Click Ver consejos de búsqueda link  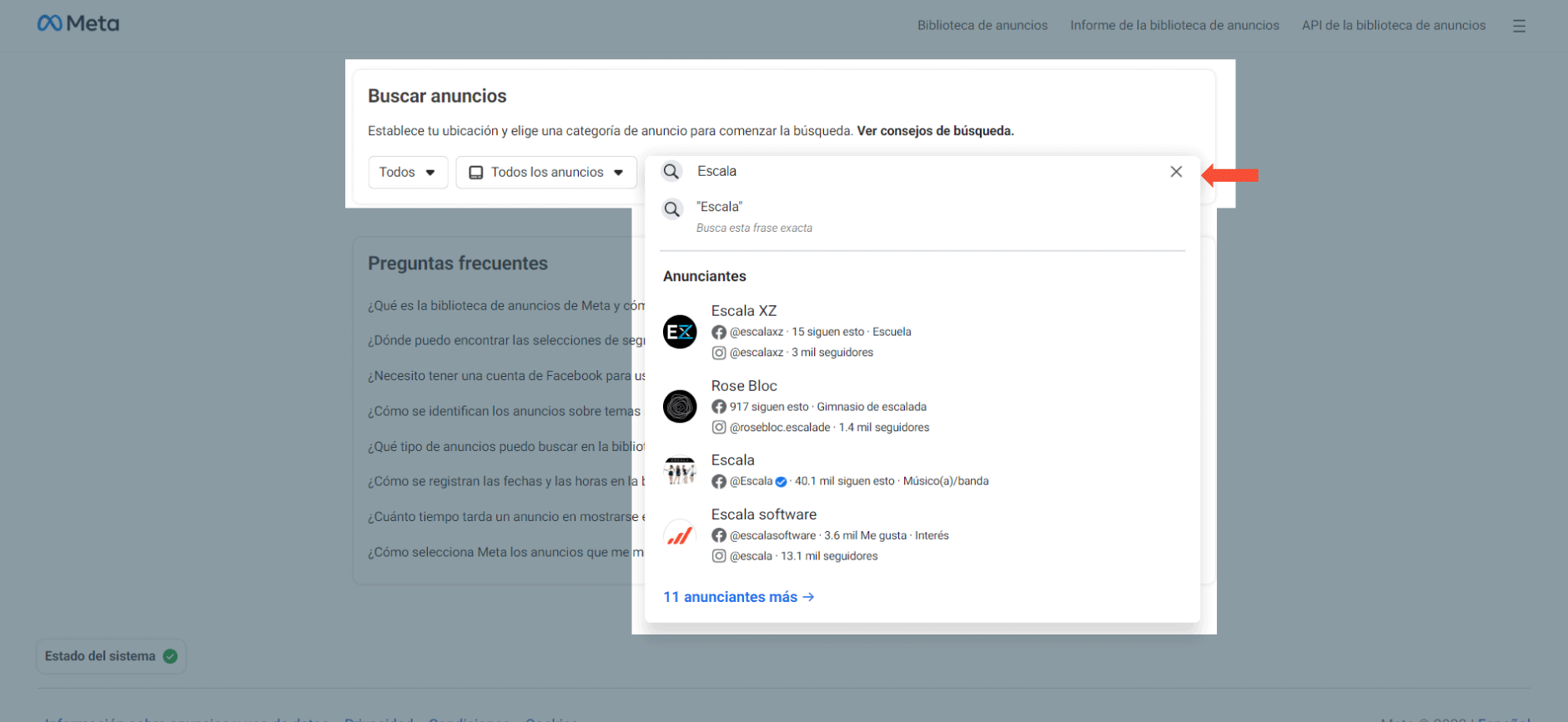click(x=936, y=131)
